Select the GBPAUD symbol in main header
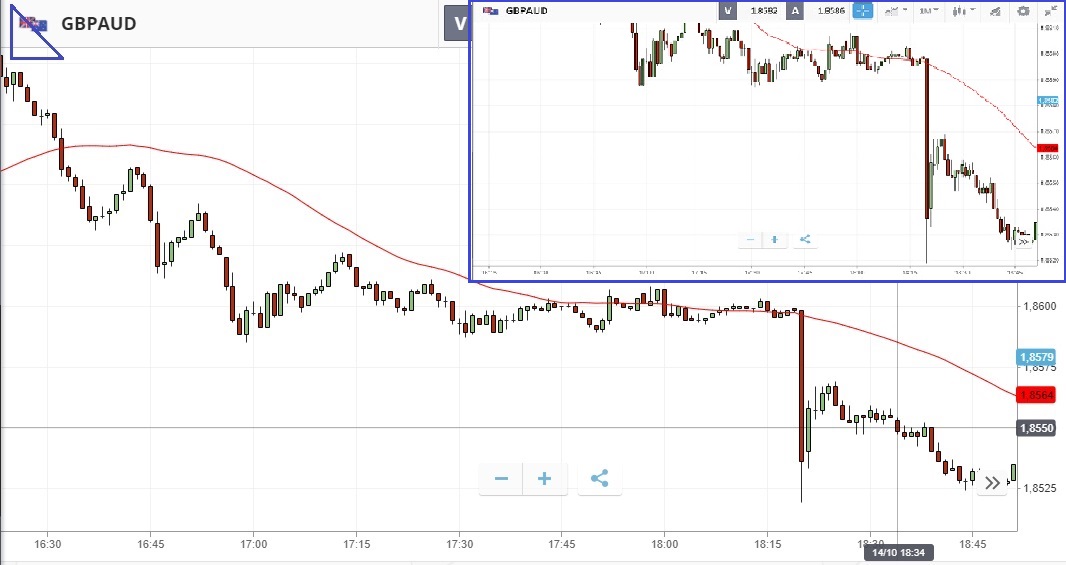The image size is (1066, 565). tap(98, 24)
